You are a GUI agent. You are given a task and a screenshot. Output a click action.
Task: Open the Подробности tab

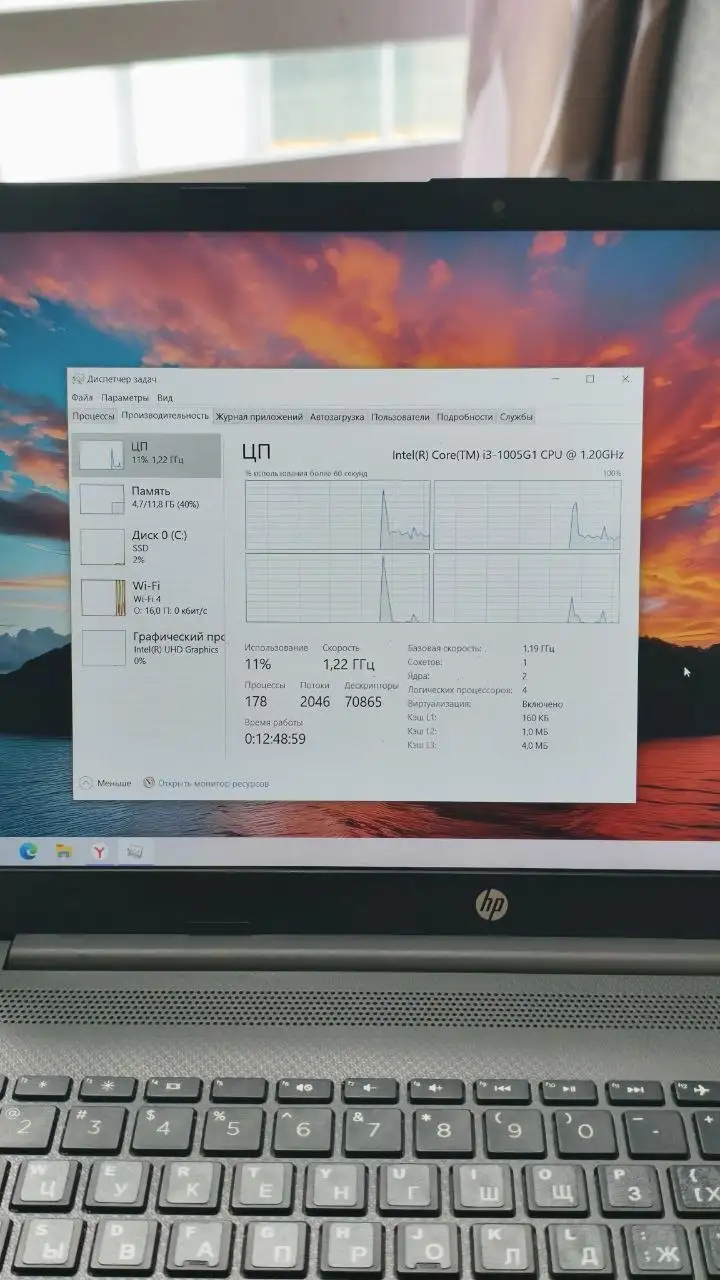point(465,416)
